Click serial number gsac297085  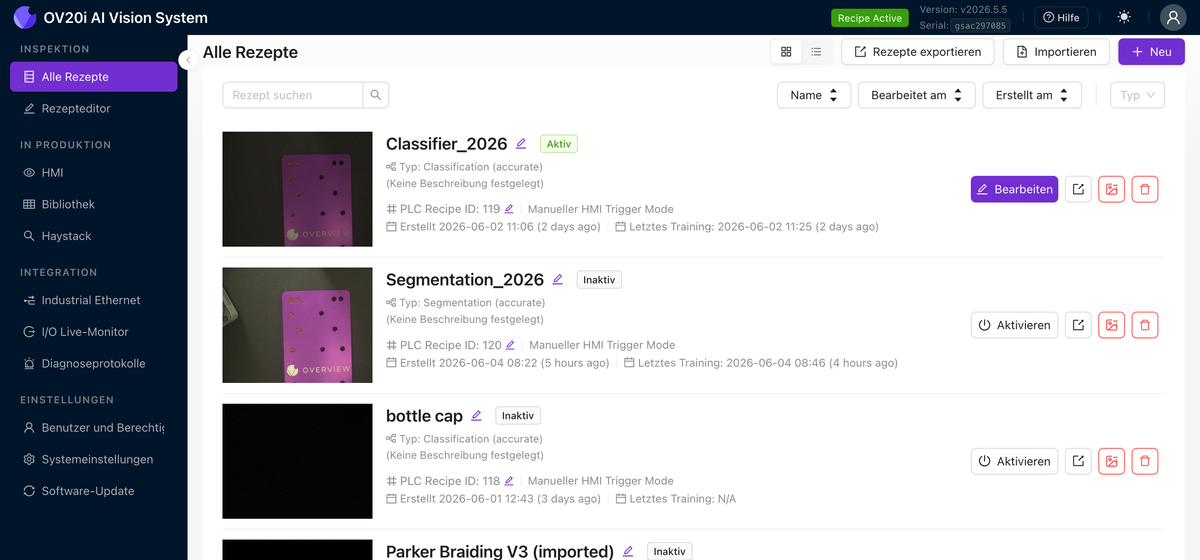pyautogui.click(x=978, y=25)
